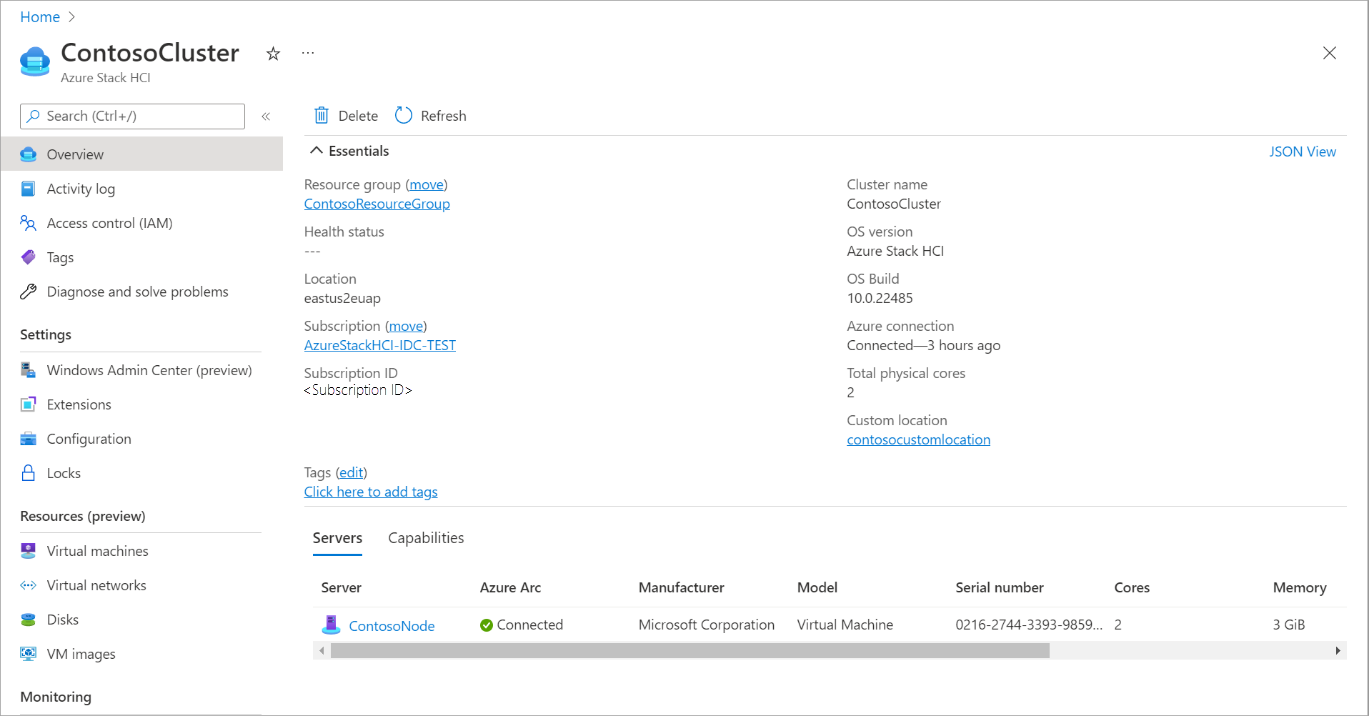1369x716 pixels.
Task: Open the ellipsis more options menu
Action: (x=308, y=53)
